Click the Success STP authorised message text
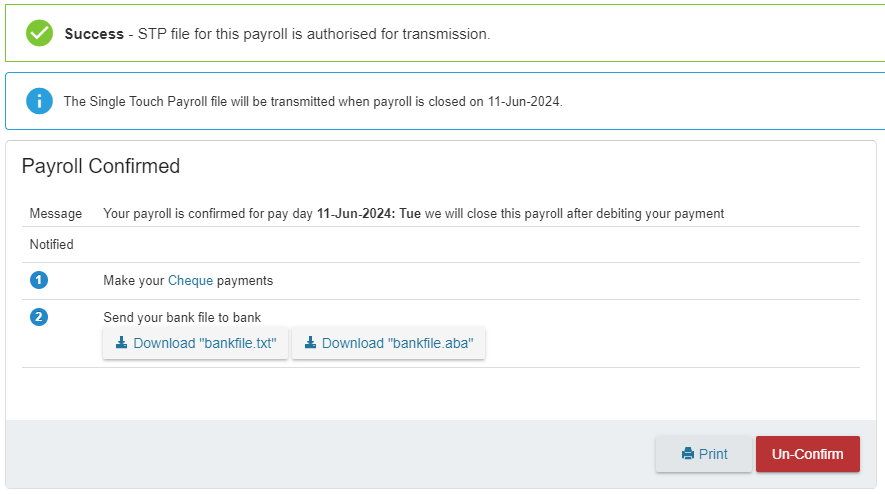885x494 pixels. 277,34
